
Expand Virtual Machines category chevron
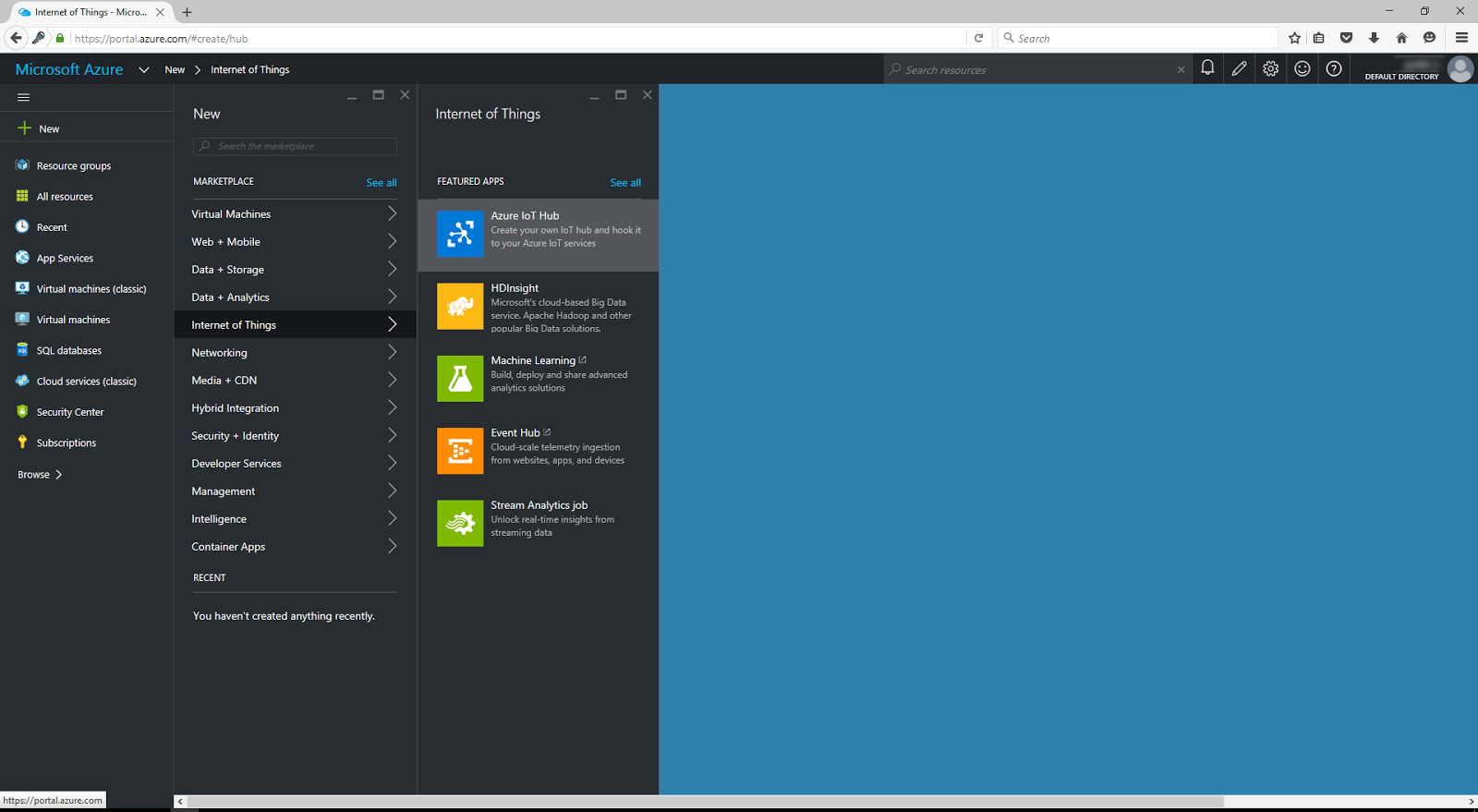coord(393,213)
